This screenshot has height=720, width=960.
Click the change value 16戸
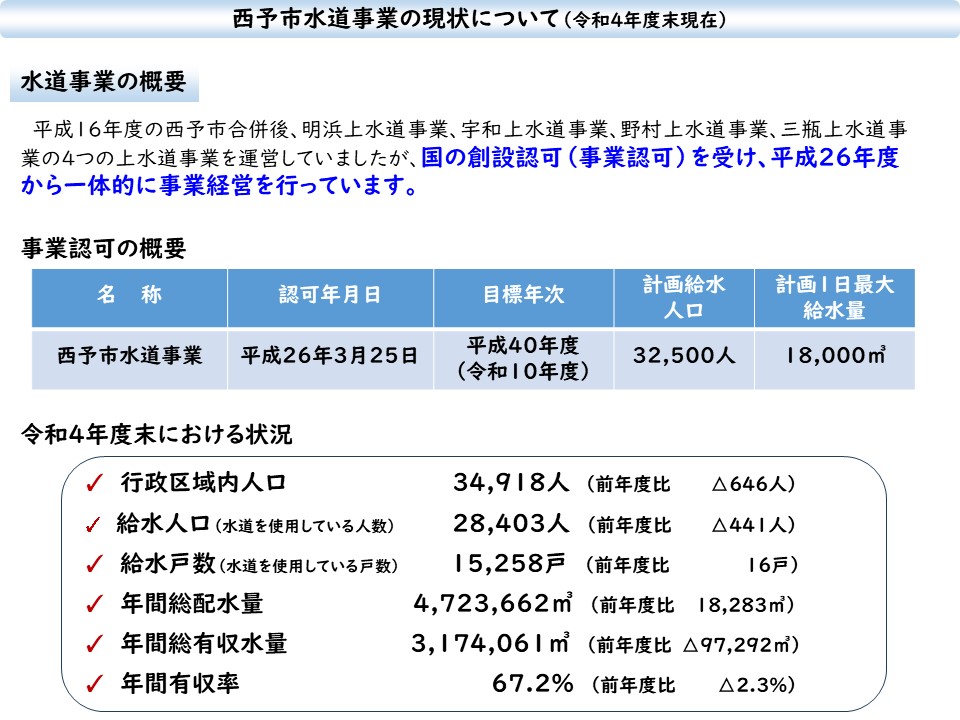click(768, 565)
